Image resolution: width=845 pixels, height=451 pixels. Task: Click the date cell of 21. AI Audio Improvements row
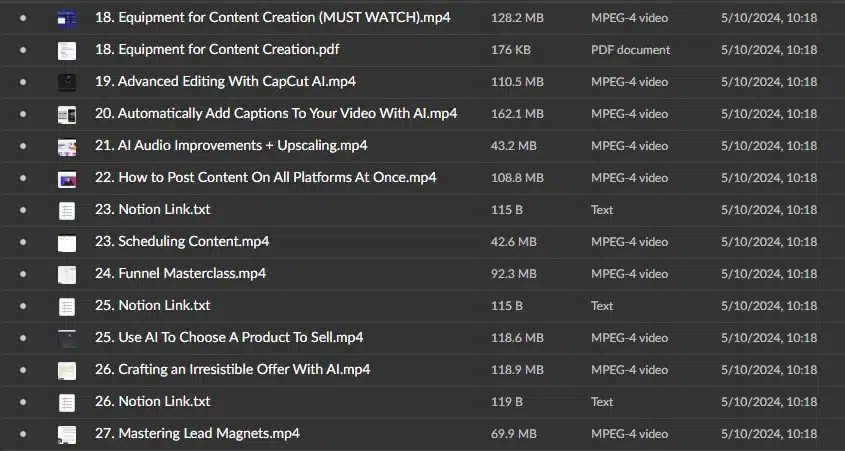click(x=769, y=145)
